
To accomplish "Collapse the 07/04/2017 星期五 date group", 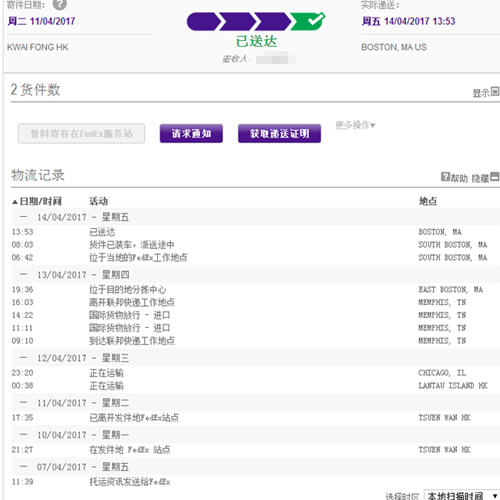I will click(23, 466).
